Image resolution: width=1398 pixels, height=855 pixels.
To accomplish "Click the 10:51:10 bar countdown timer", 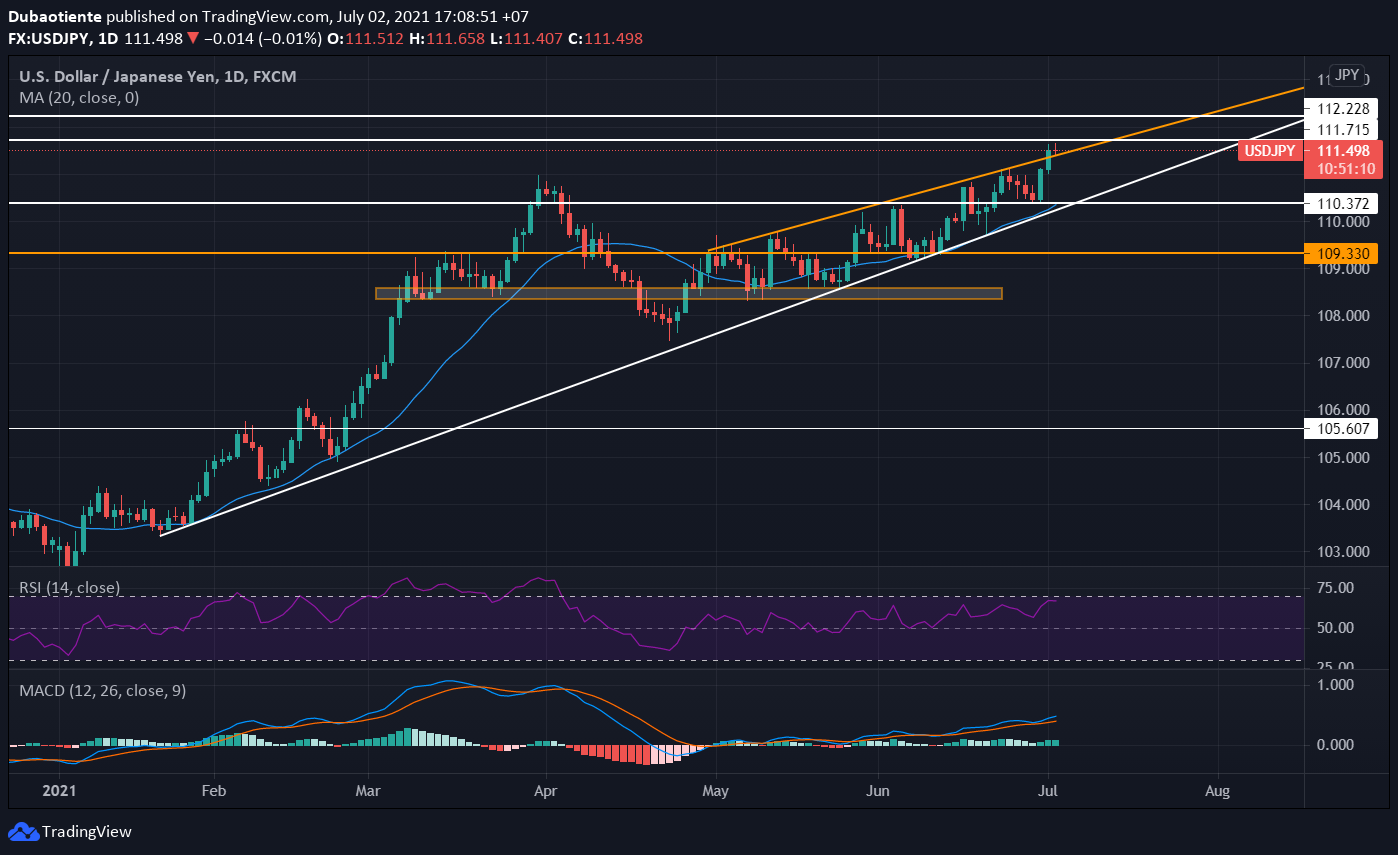I will pyautogui.click(x=1343, y=168).
